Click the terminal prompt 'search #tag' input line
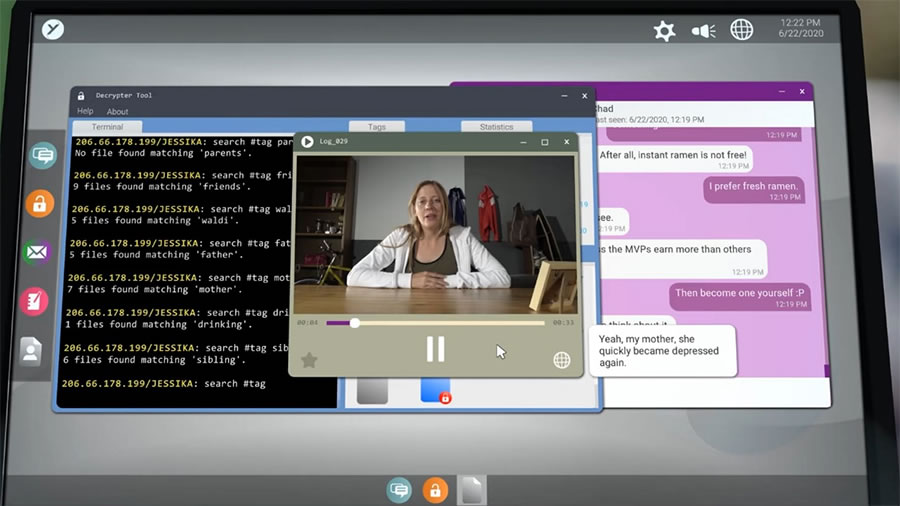The width and height of the screenshot is (900, 506). pyautogui.click(x=164, y=383)
